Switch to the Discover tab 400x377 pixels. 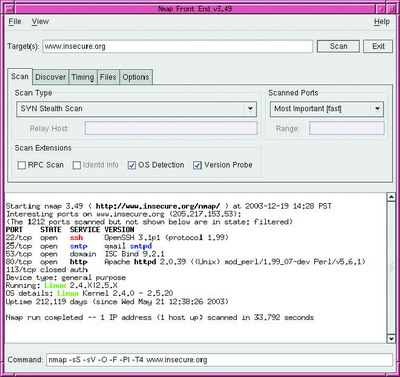51,77
